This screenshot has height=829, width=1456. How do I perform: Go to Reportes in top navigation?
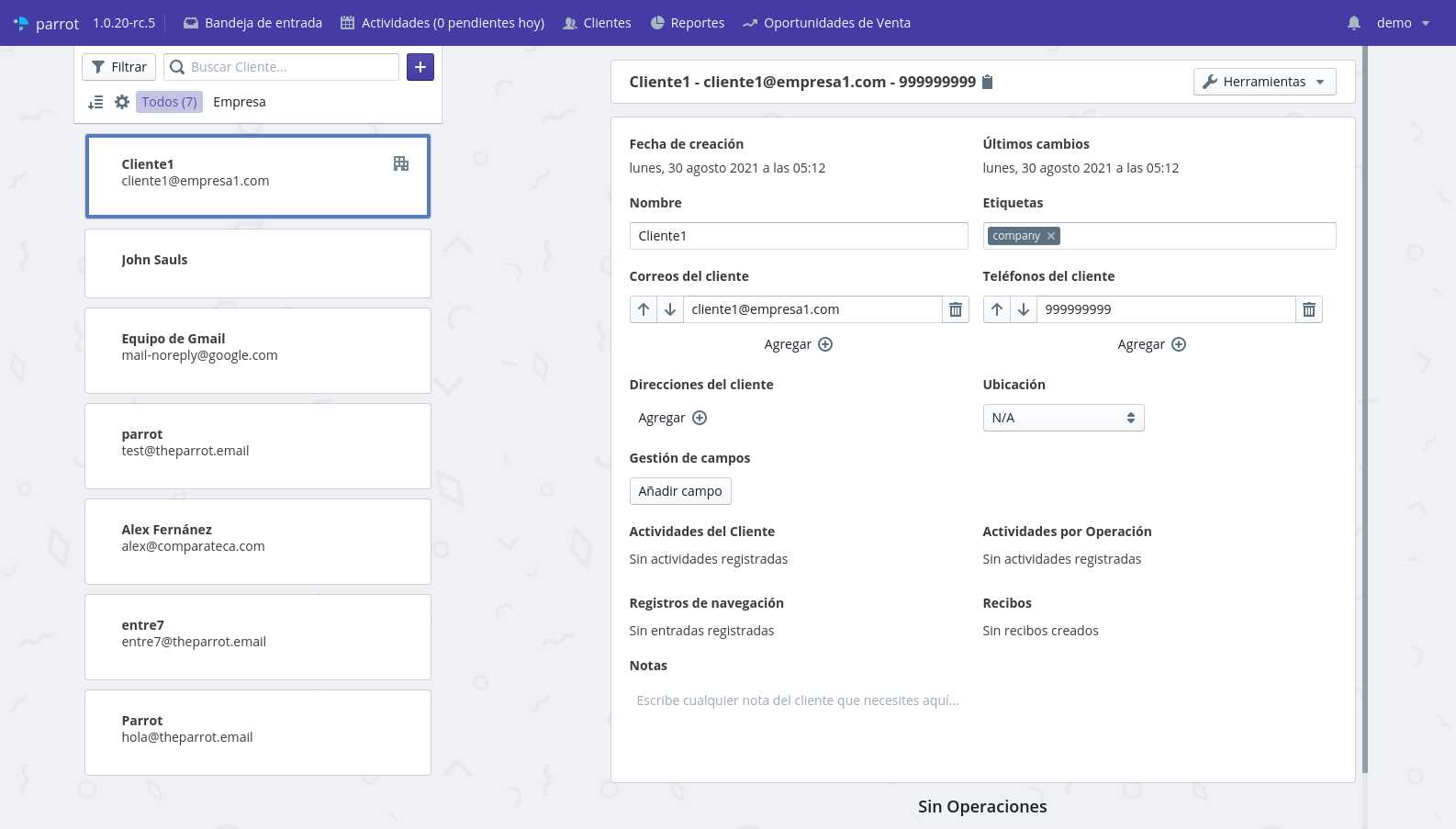(x=687, y=23)
